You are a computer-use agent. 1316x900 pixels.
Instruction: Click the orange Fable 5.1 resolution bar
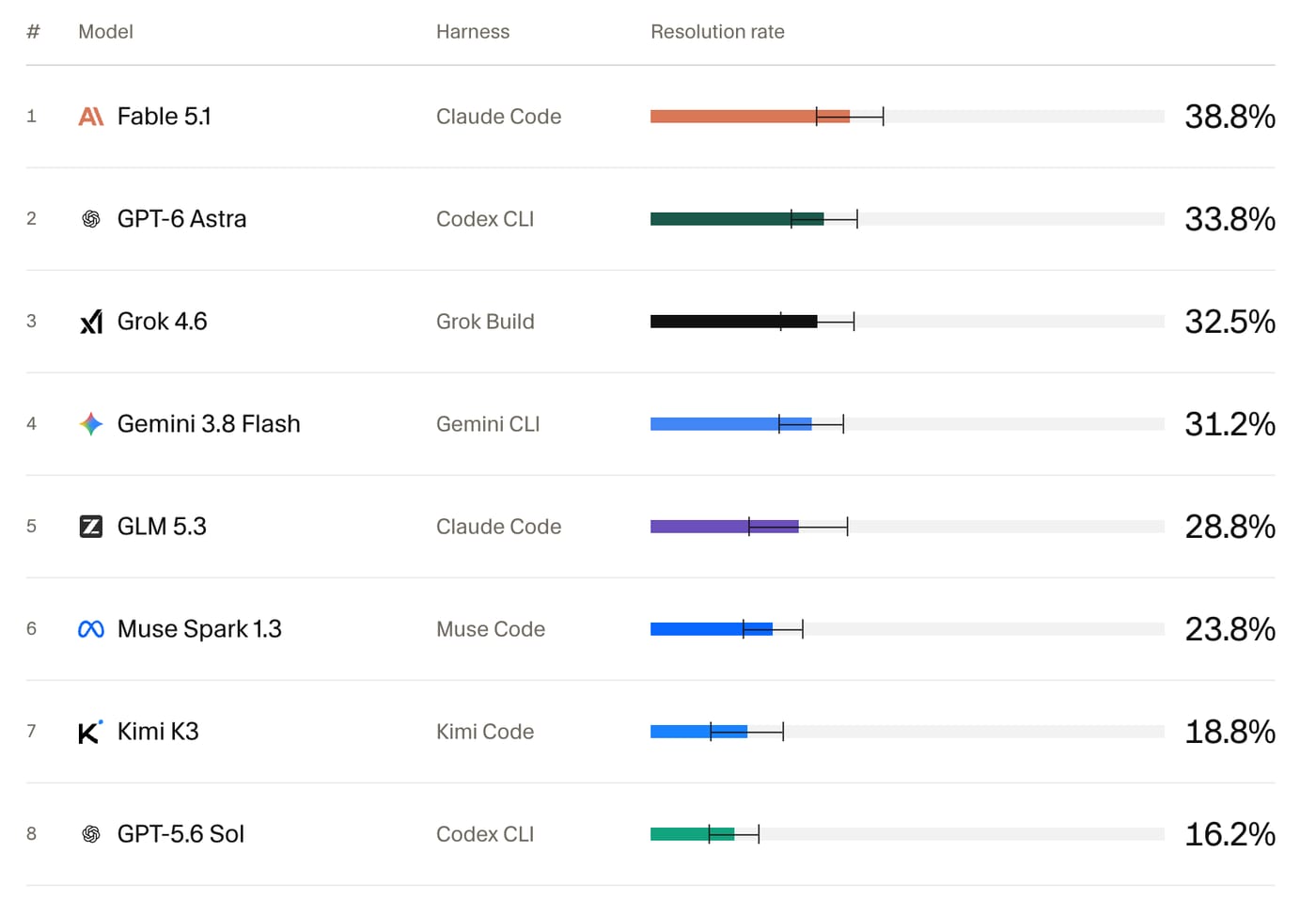tap(750, 117)
